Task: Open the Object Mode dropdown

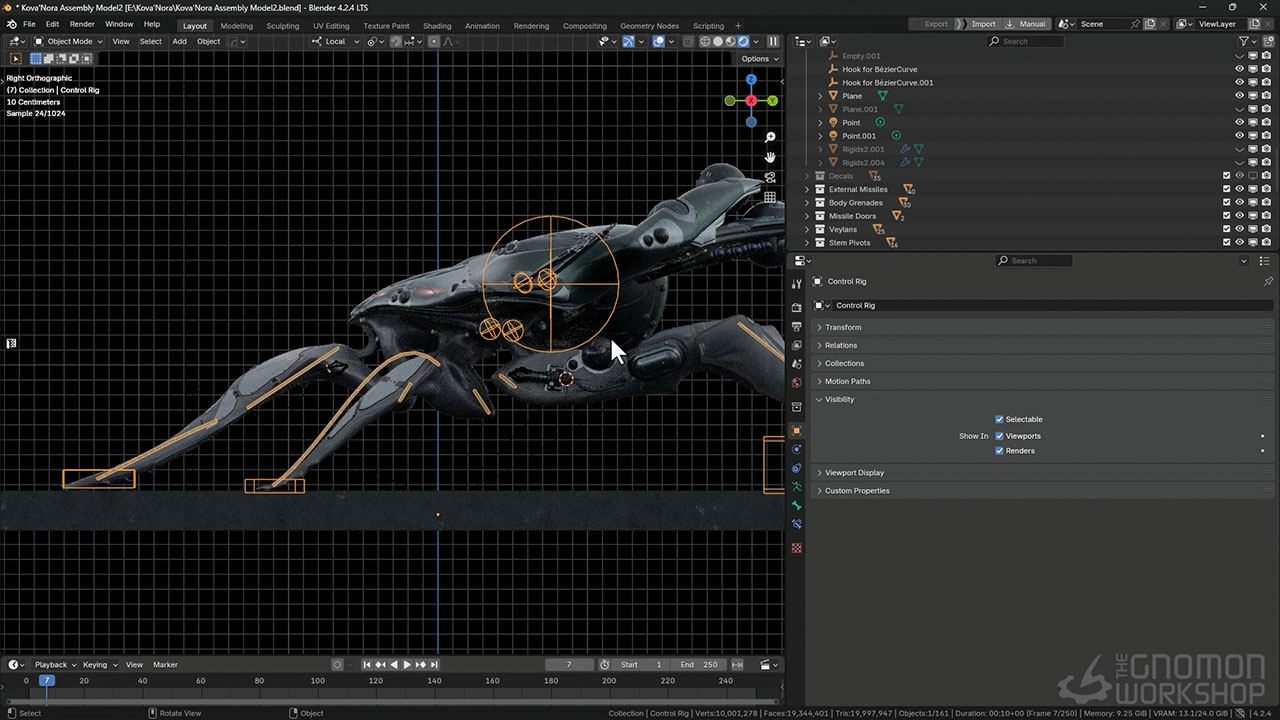Action: 69,41
